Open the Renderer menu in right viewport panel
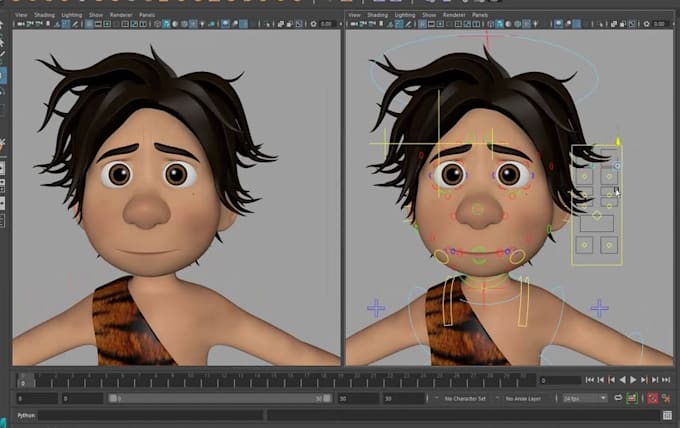 pos(454,15)
